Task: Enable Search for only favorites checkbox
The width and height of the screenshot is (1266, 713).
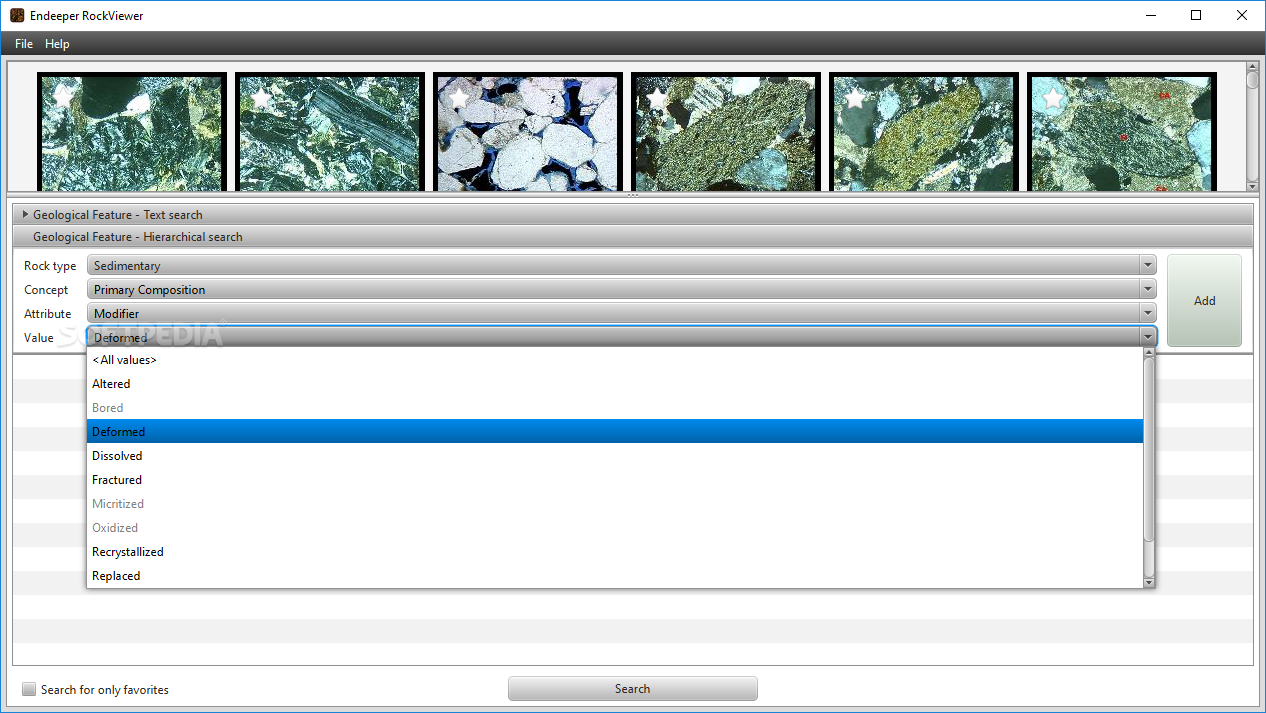Action: point(29,689)
